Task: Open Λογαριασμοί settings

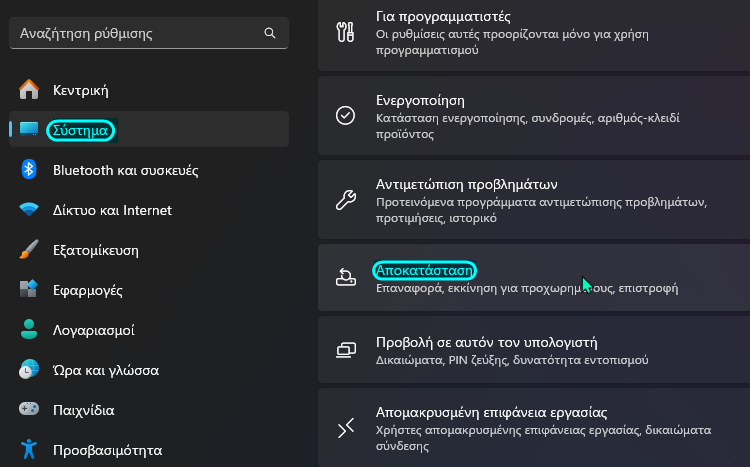Action: 149,330
